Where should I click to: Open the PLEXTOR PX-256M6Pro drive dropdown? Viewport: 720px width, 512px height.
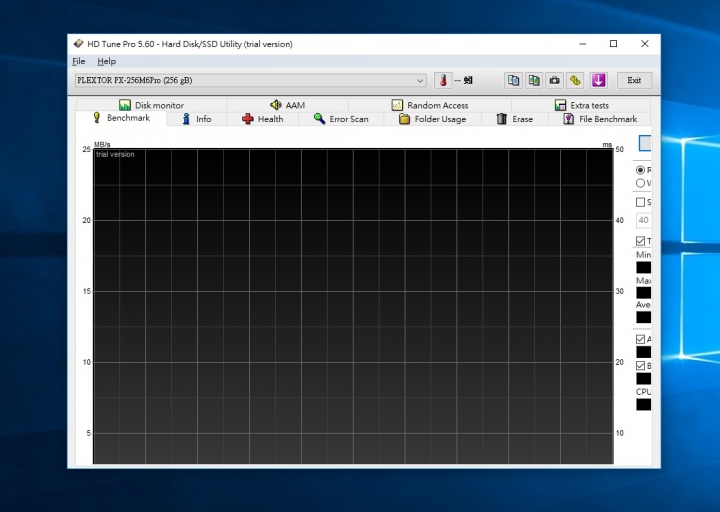point(250,80)
